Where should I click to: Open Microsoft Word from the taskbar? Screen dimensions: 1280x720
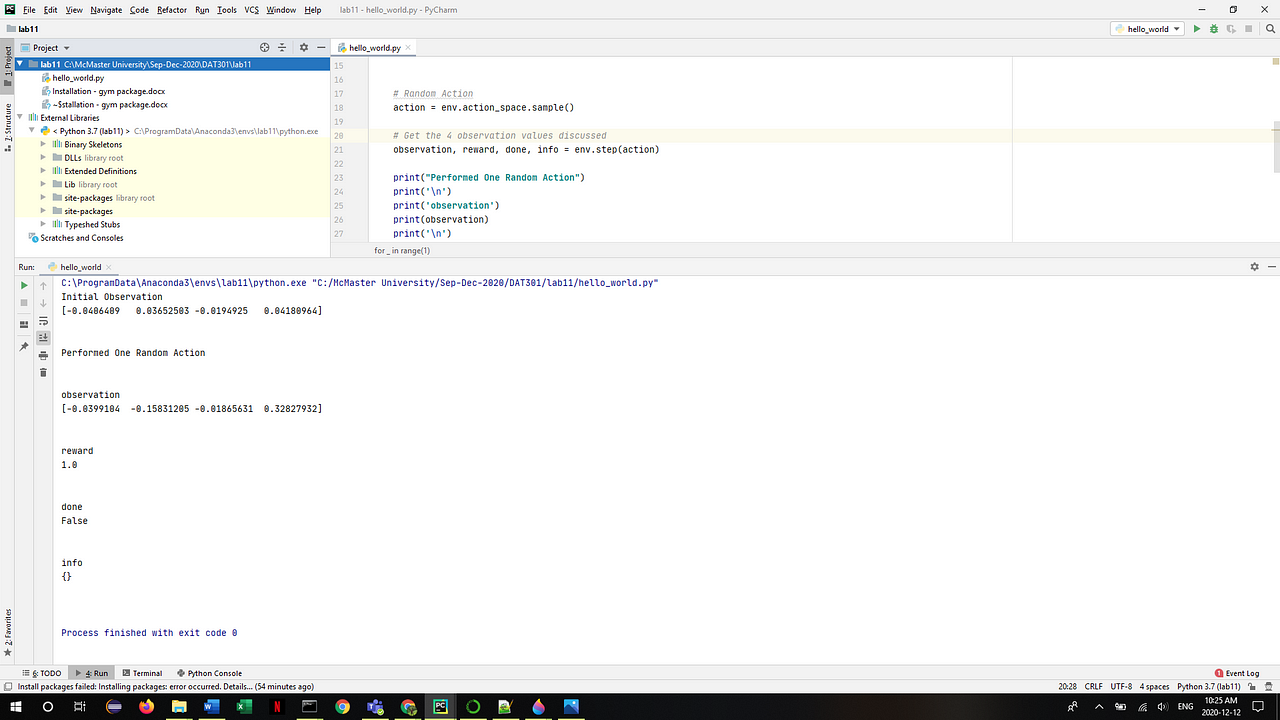click(211, 706)
